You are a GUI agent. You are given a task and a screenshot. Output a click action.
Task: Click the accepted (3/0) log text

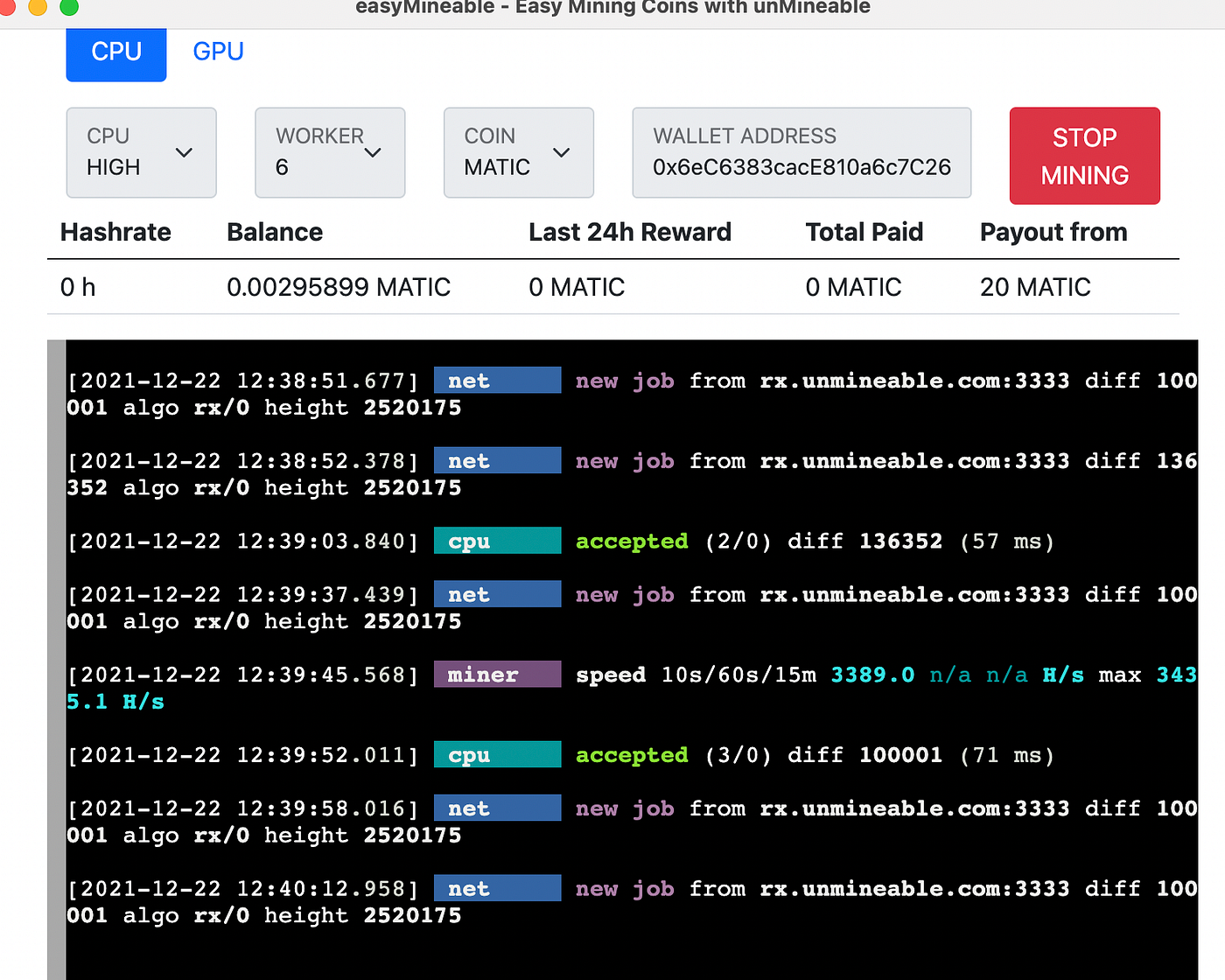674,755
